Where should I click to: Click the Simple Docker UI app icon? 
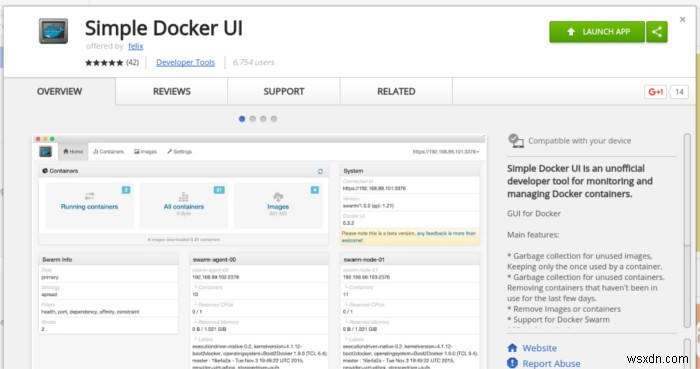pos(54,31)
